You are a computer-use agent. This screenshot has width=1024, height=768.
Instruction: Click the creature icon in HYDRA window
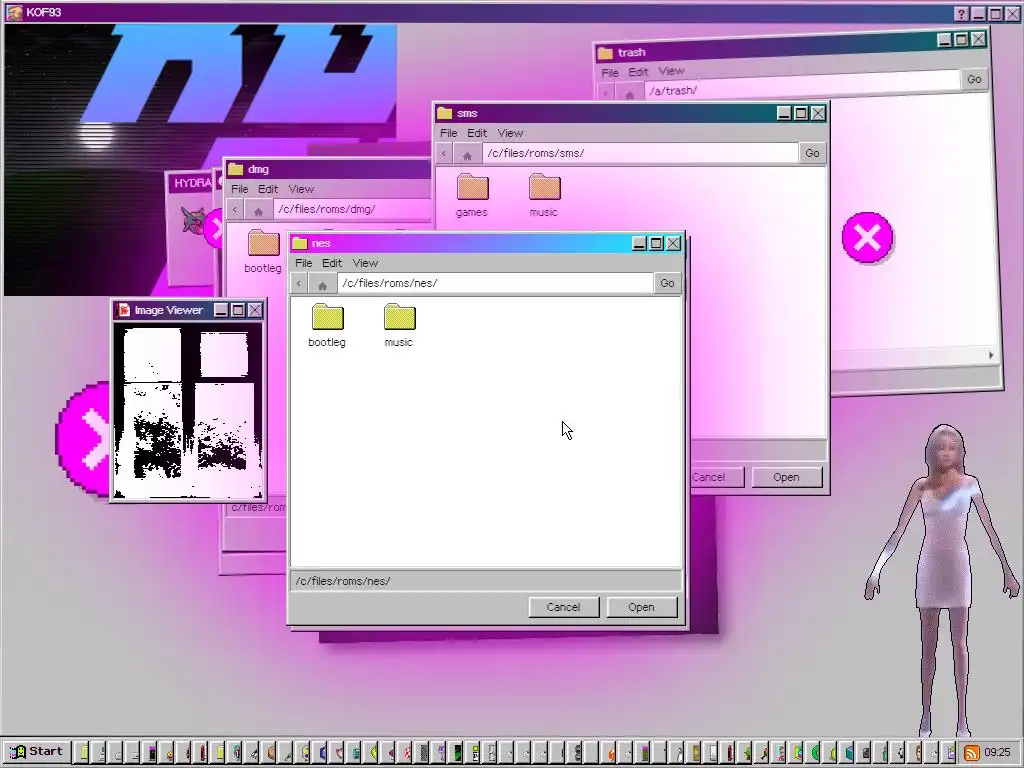click(193, 220)
